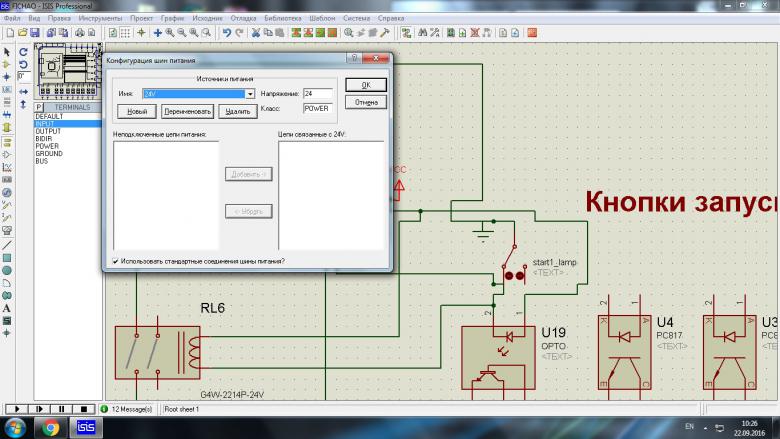This screenshot has height=439, width=780.
Task: Open search and tag binoculars icon
Action: 423,33
